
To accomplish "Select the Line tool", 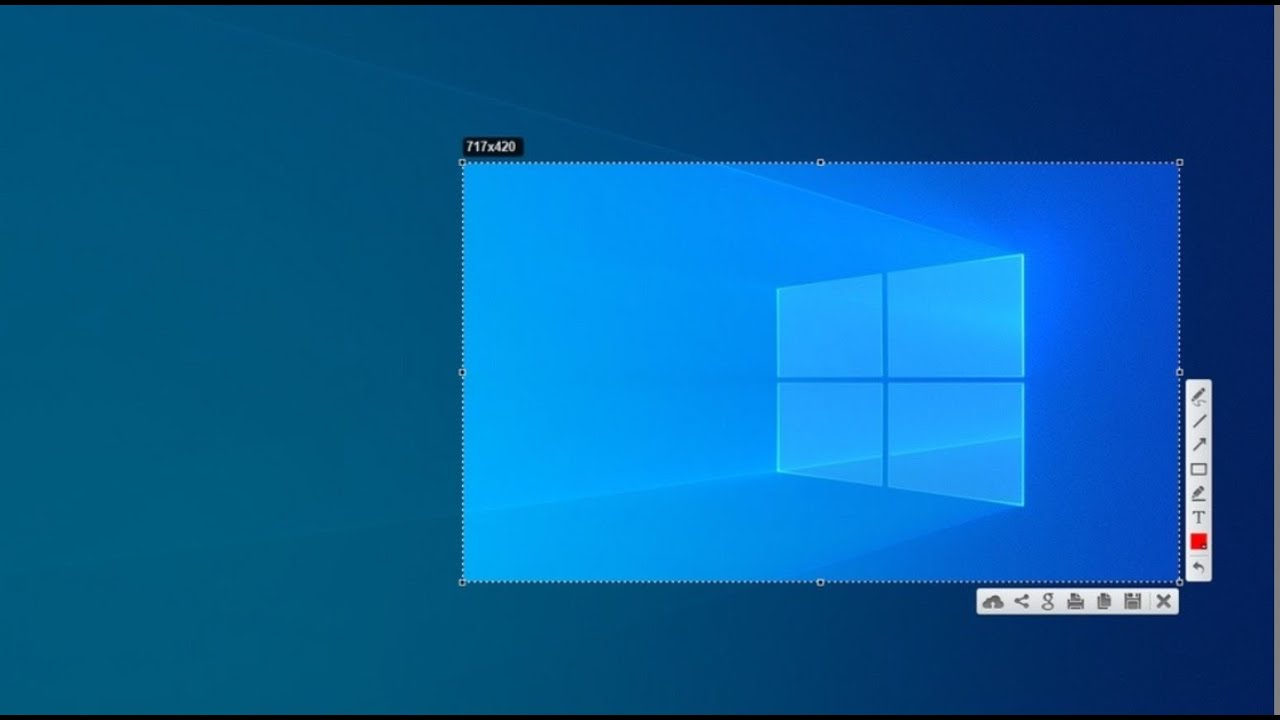I will pos(1198,421).
